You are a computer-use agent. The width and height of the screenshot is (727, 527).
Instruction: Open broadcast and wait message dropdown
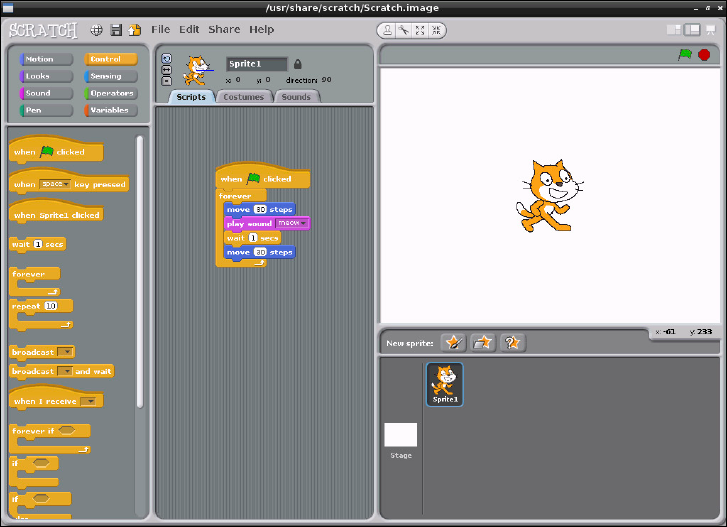[x=64, y=371]
